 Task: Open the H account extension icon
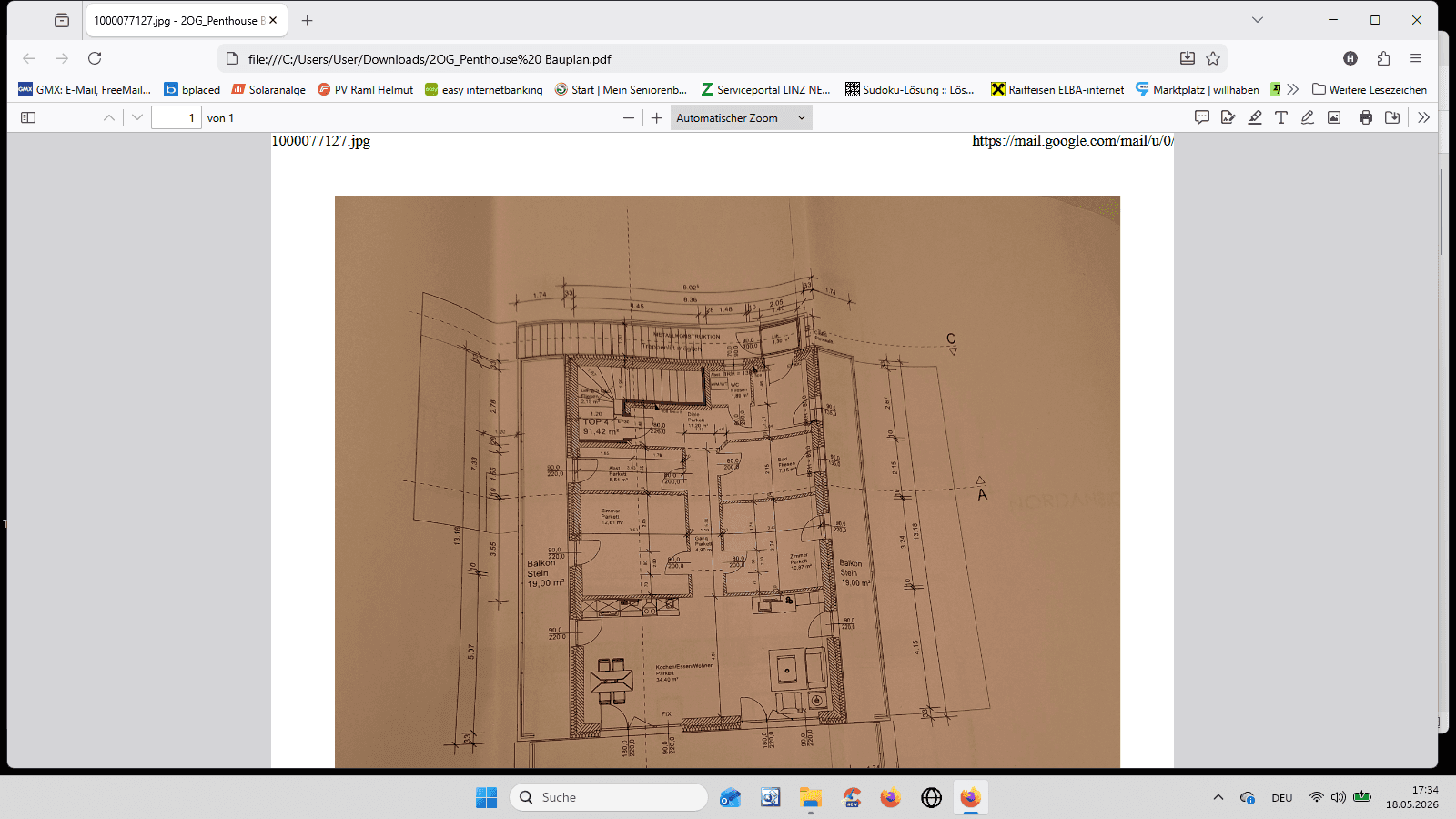(1350, 58)
